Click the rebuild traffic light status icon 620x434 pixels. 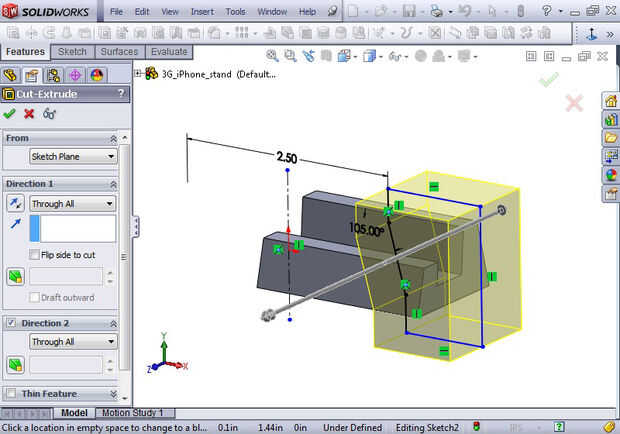[476, 427]
